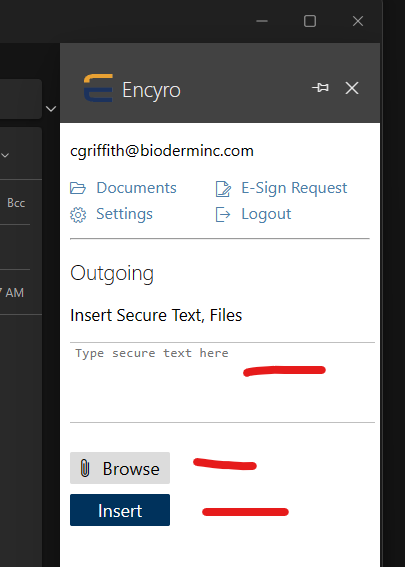Click the folder icon beside Documents
Image resolution: width=405 pixels, height=567 pixels.
[x=78, y=188]
